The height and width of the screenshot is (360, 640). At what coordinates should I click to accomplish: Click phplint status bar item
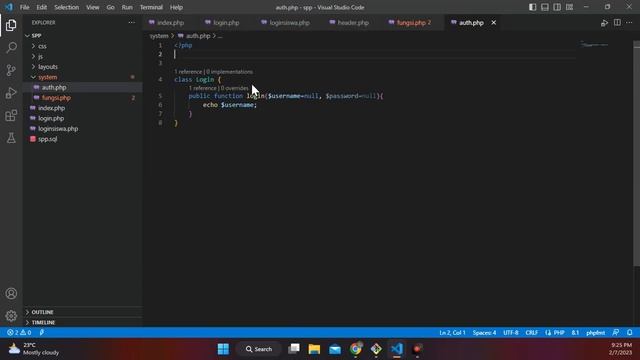[596, 333]
